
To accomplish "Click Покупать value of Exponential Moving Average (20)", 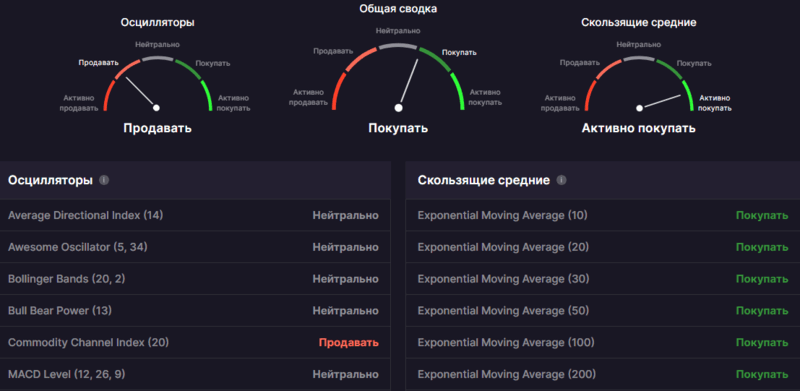I will pyautogui.click(x=762, y=247).
